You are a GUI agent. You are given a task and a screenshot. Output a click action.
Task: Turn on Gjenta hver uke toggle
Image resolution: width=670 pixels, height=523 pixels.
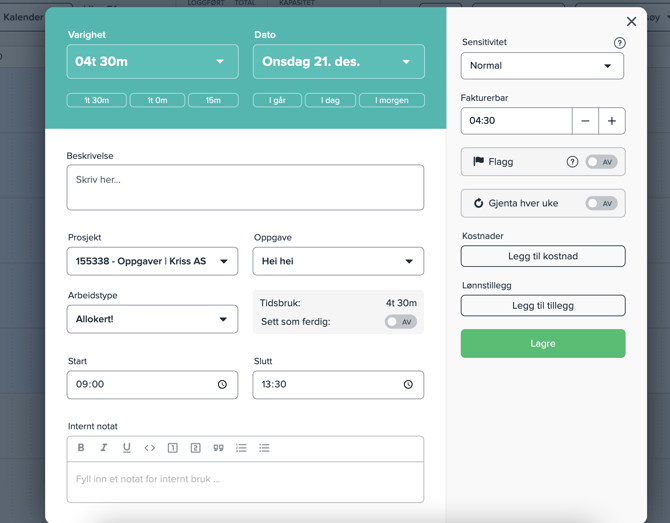pos(601,203)
